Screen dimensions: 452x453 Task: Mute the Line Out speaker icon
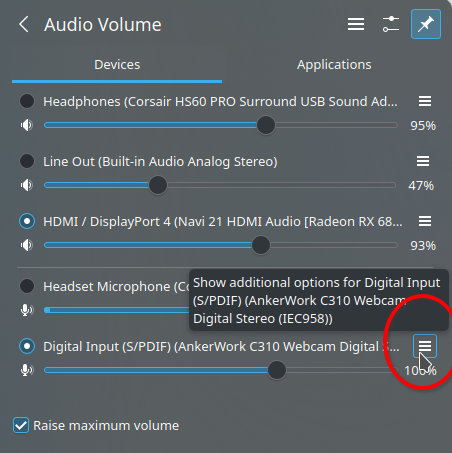coord(27,185)
